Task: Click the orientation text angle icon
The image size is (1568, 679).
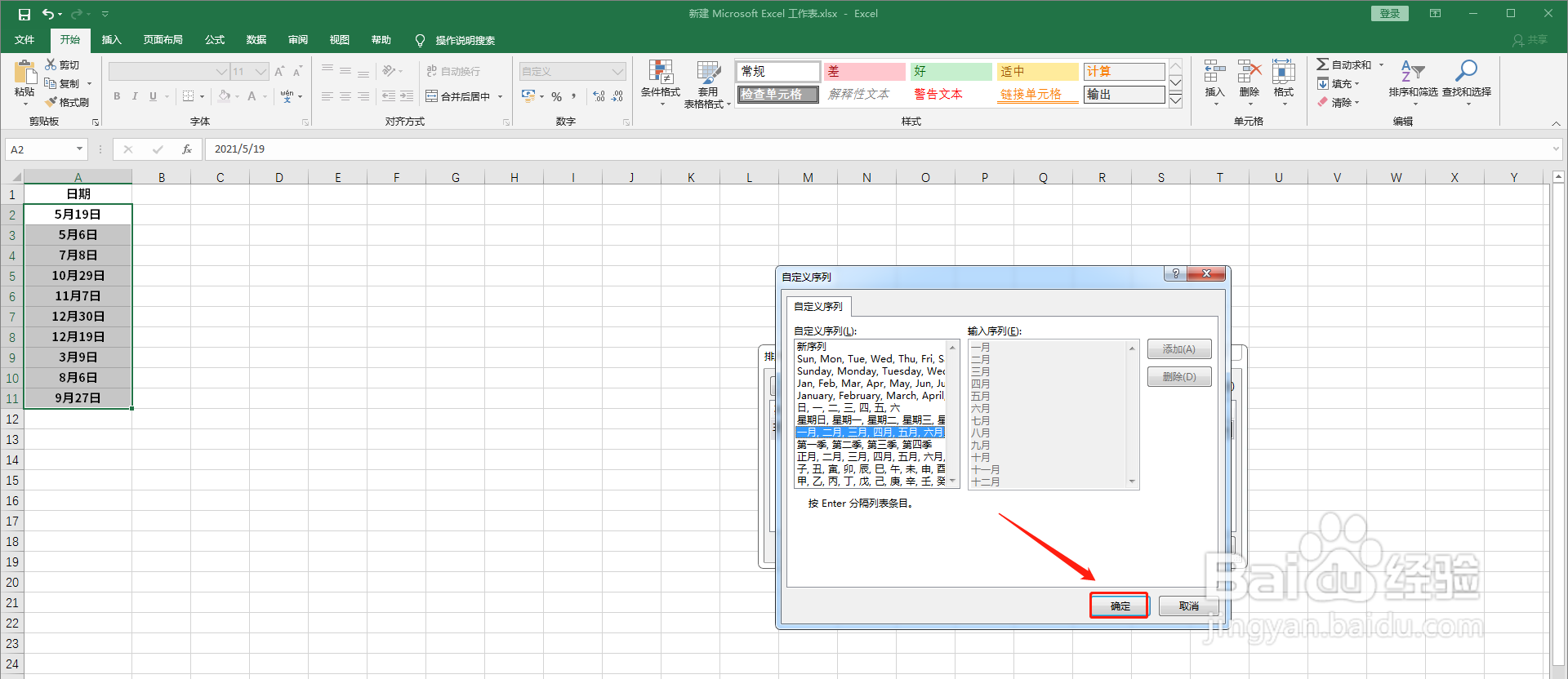Action: tap(390, 72)
